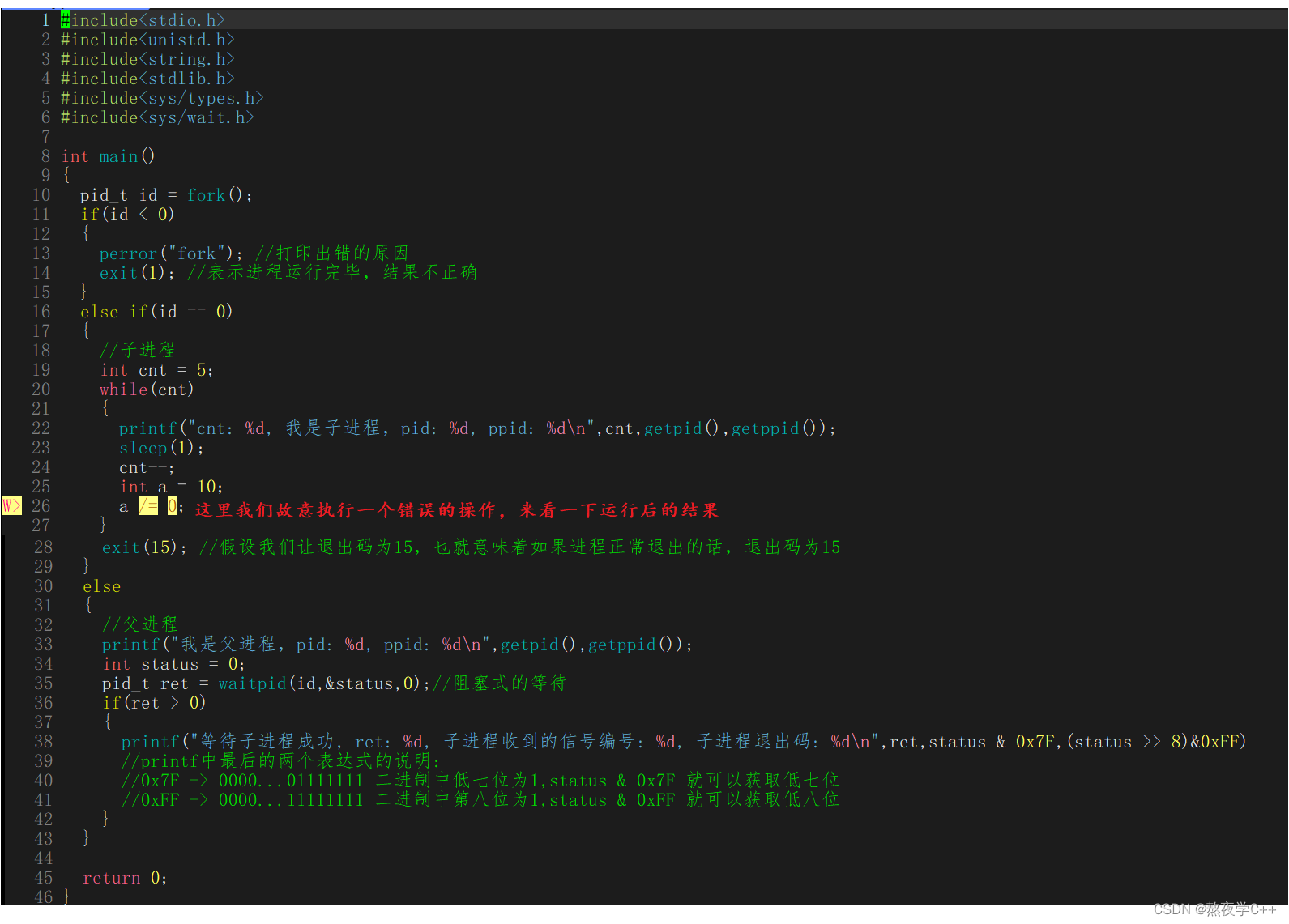
Task: Click the 'else' keyword on line 30
Action: tap(102, 586)
